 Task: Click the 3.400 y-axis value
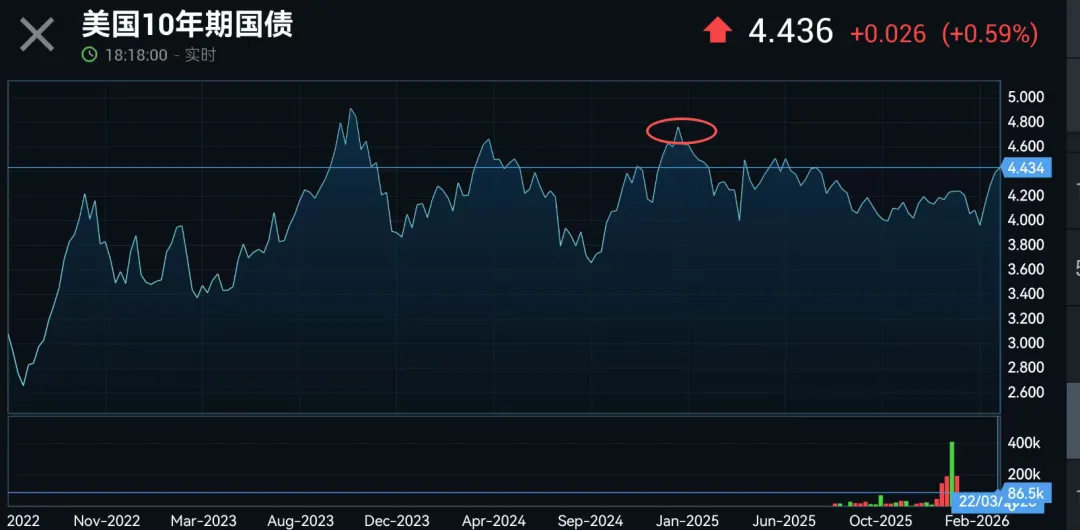[x=1026, y=294]
